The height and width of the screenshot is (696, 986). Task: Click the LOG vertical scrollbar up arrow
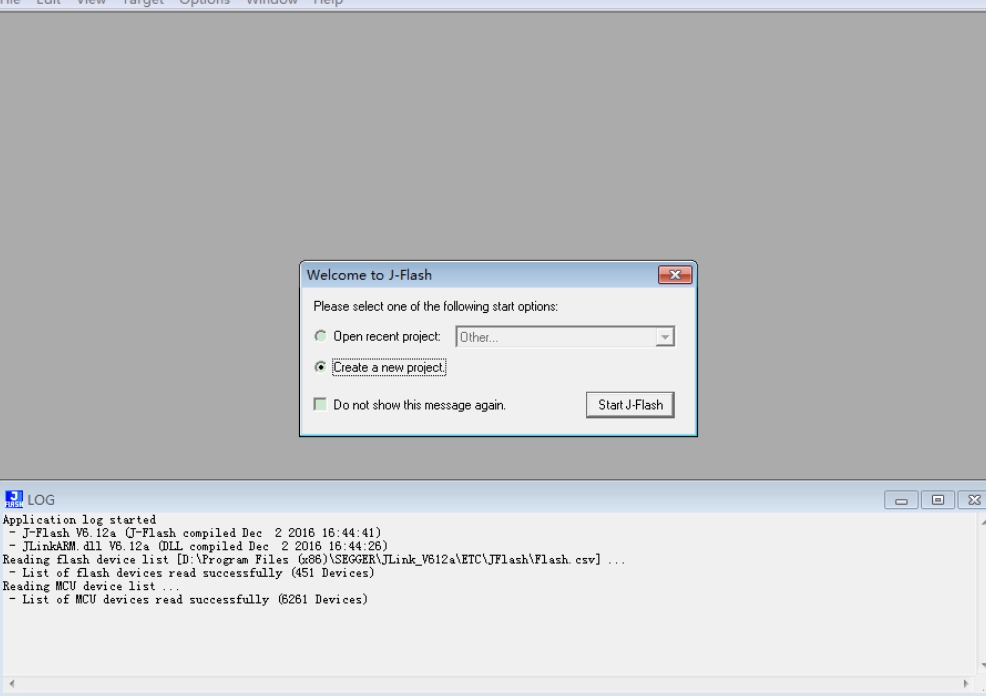point(982,521)
